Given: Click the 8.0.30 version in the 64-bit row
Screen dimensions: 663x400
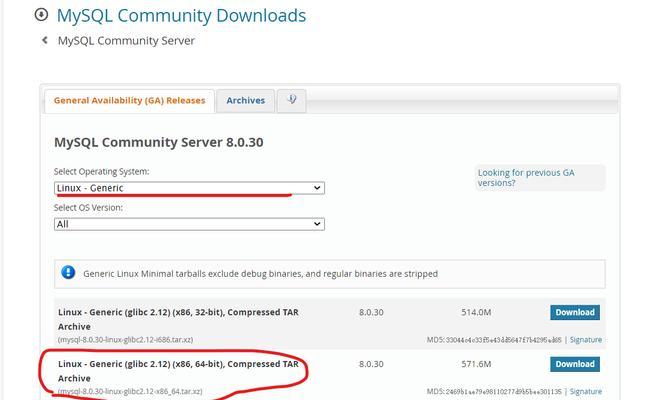Looking at the screenshot, I should [x=371, y=364].
